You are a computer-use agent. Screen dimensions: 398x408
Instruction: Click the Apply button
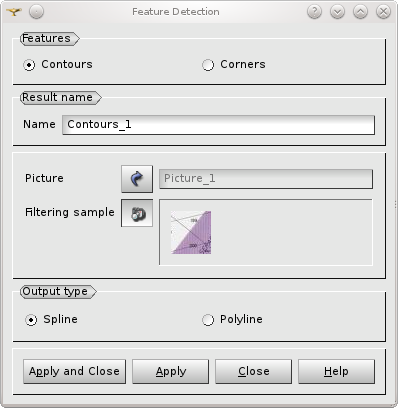tap(171, 371)
